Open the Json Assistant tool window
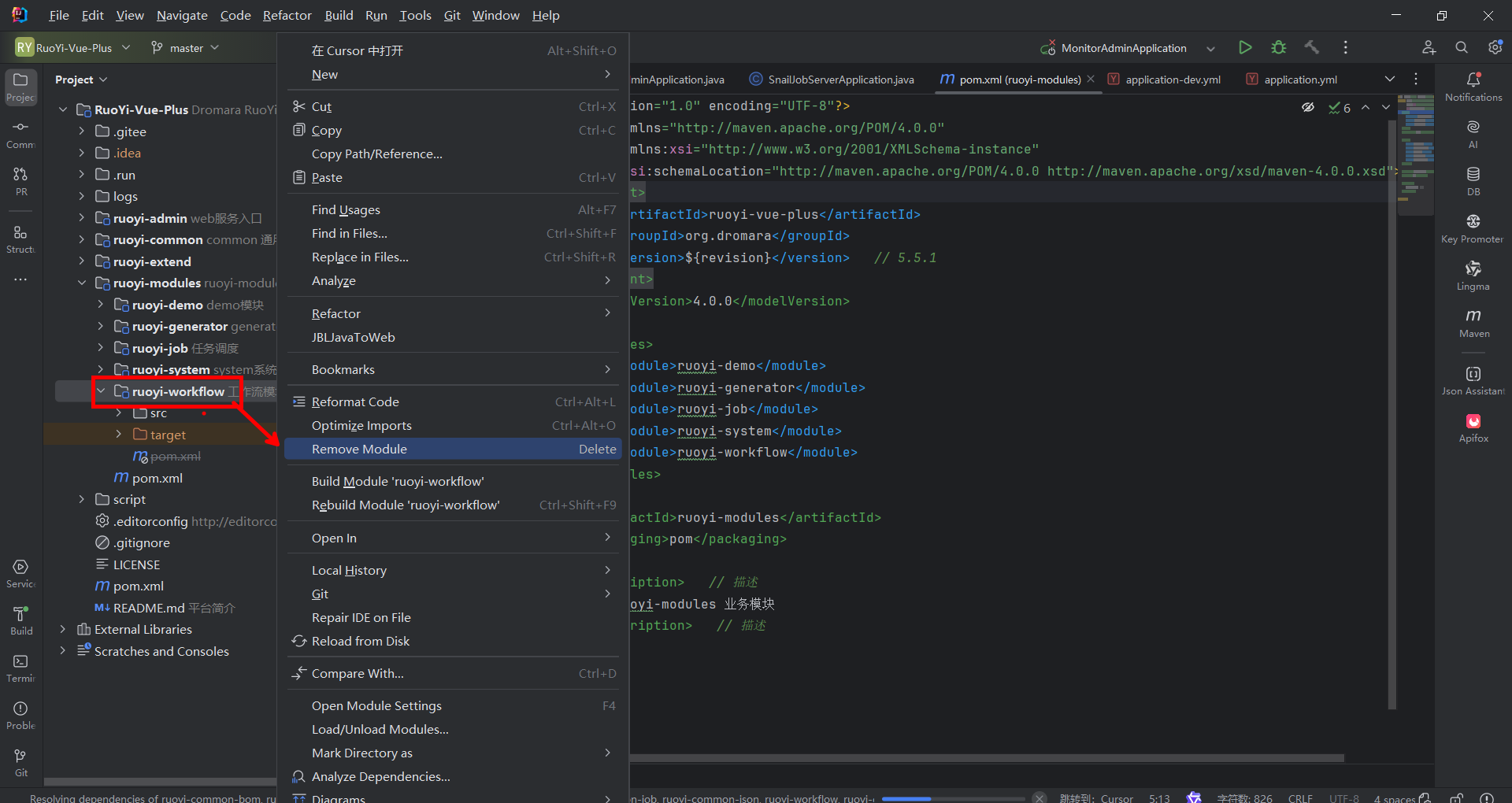The image size is (1512, 803). point(1473,379)
